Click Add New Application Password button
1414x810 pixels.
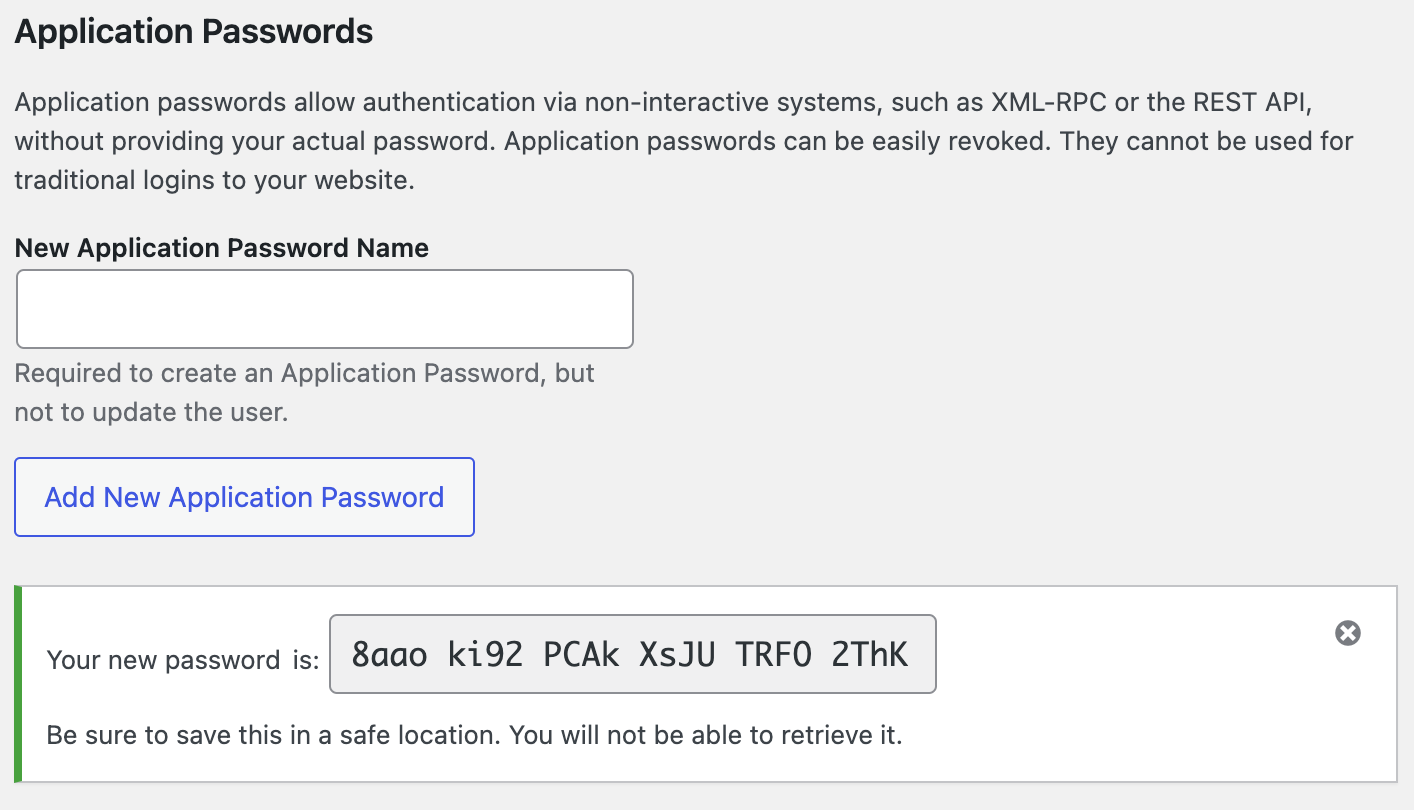[x=244, y=497]
